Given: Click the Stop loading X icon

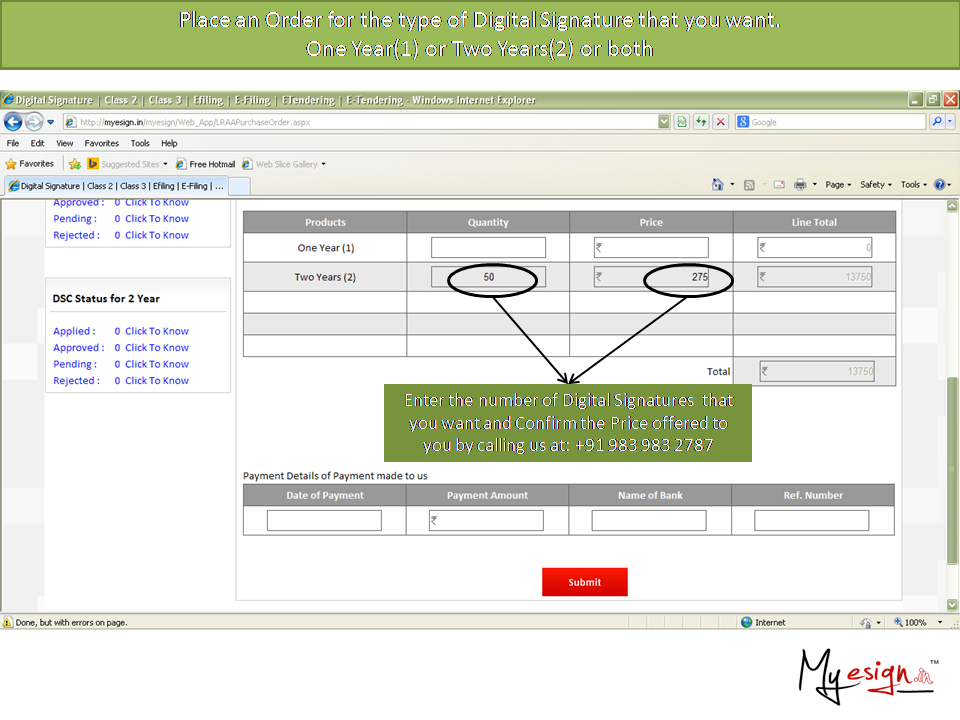Looking at the screenshot, I should tap(719, 122).
